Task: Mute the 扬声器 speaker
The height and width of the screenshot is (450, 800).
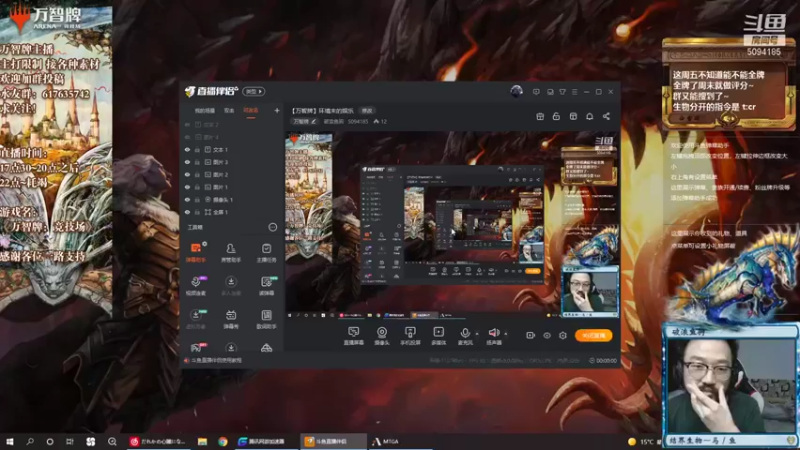Action: pos(494,336)
